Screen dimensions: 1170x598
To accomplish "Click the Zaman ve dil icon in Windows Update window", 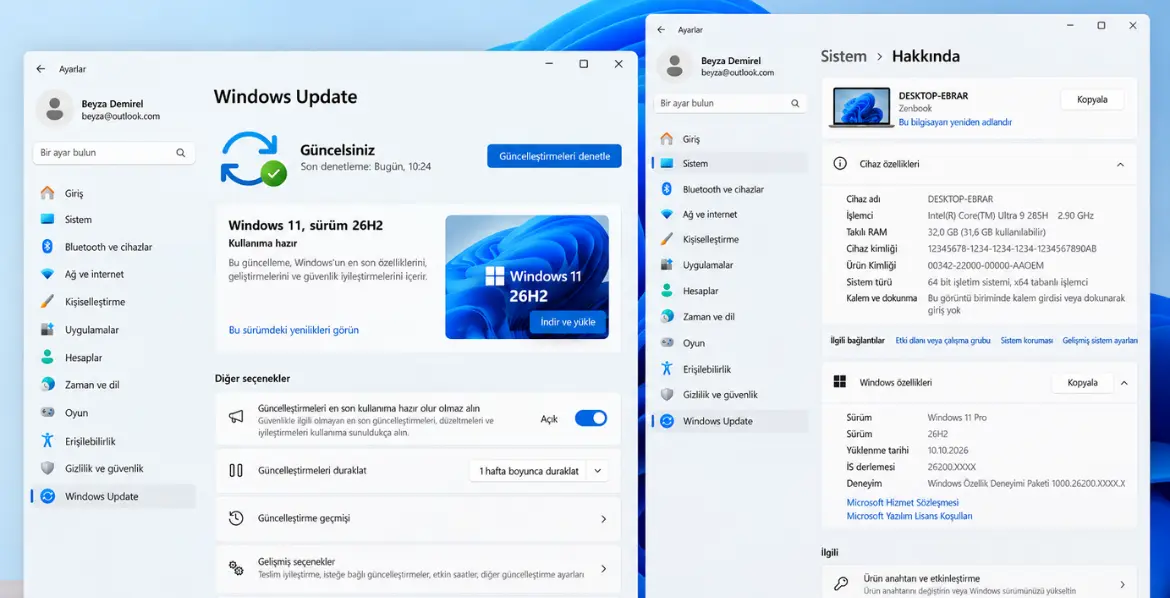I will tap(48, 385).
